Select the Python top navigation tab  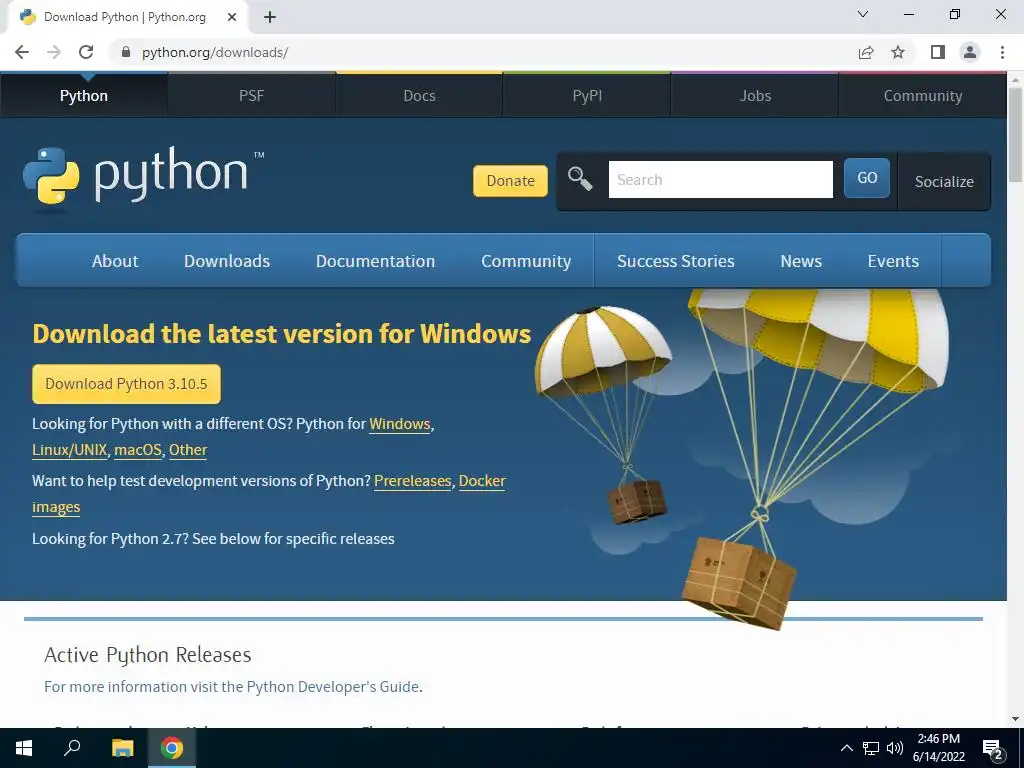tap(84, 95)
